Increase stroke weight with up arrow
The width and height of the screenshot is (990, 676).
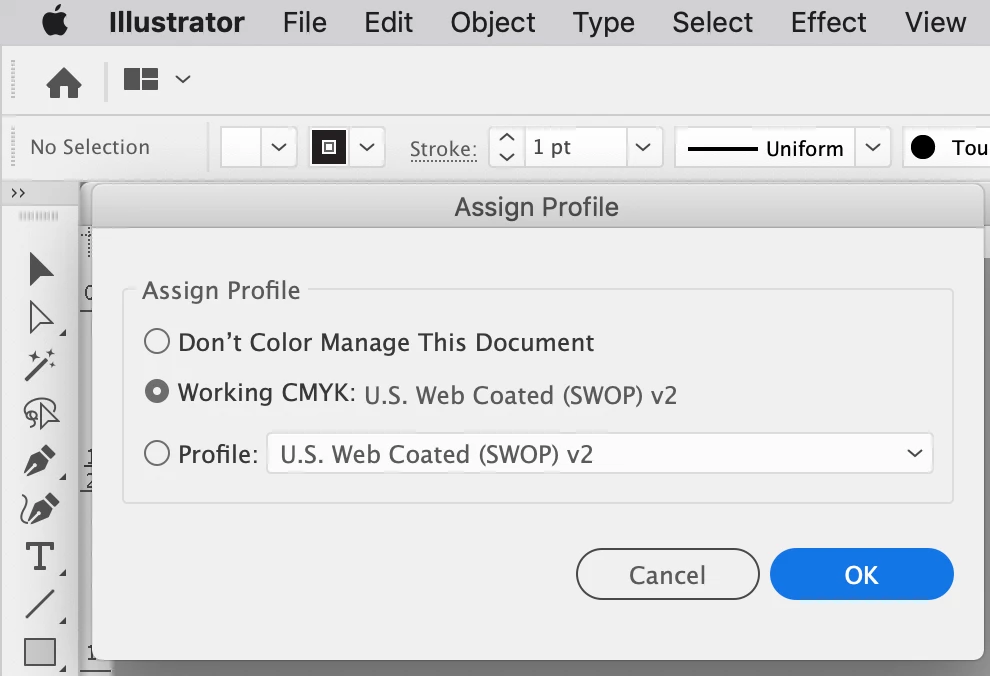coord(507,137)
